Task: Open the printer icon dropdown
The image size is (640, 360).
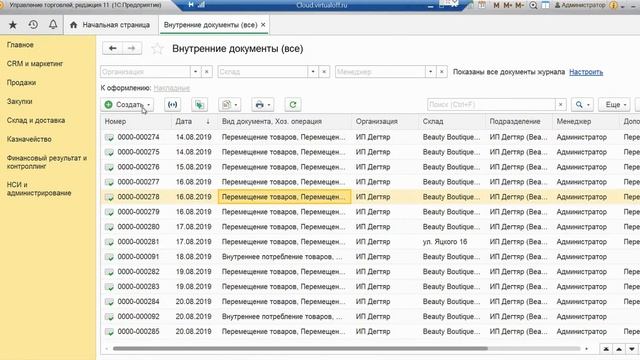Action: (262, 105)
